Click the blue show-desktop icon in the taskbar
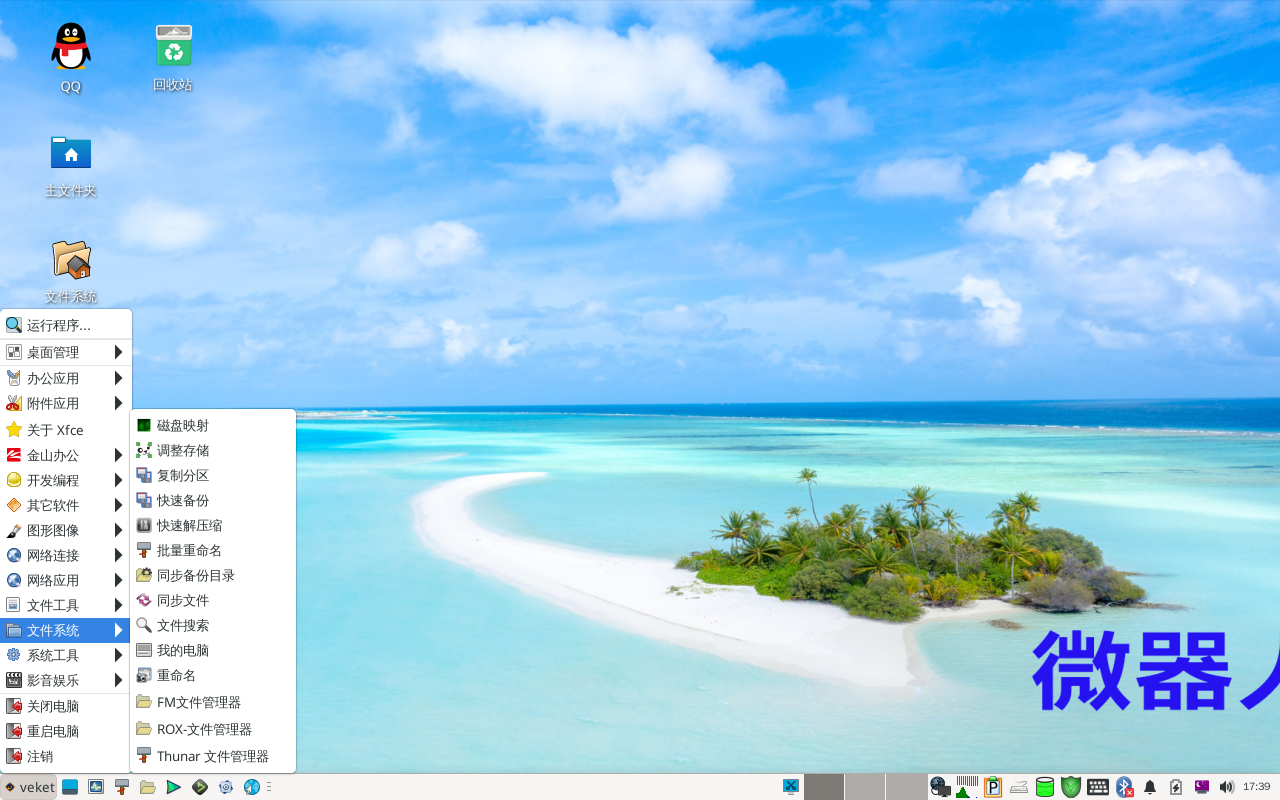 point(70,787)
